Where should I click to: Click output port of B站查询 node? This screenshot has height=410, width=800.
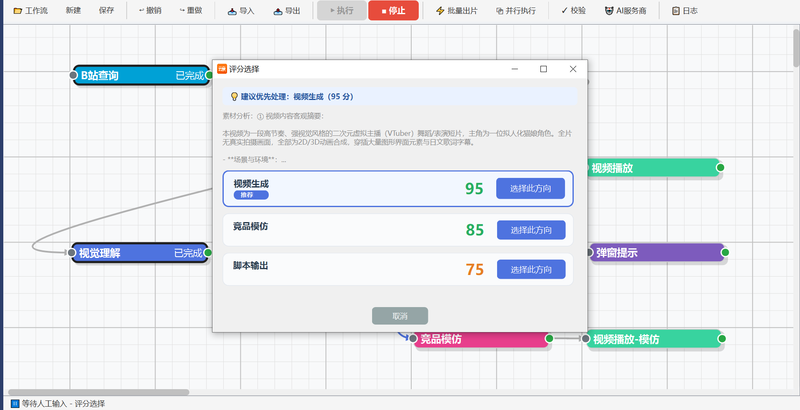(x=209, y=75)
